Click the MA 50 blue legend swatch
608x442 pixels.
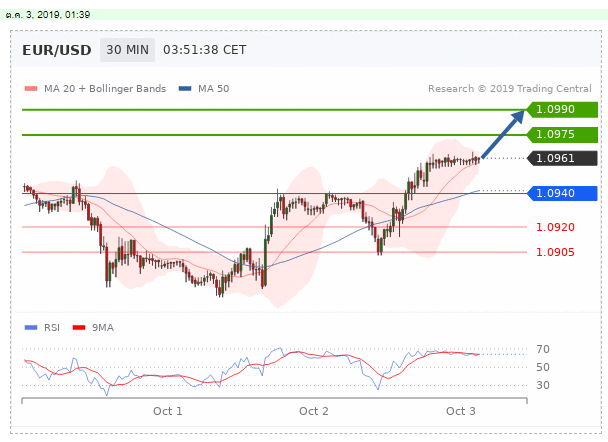click(185, 89)
